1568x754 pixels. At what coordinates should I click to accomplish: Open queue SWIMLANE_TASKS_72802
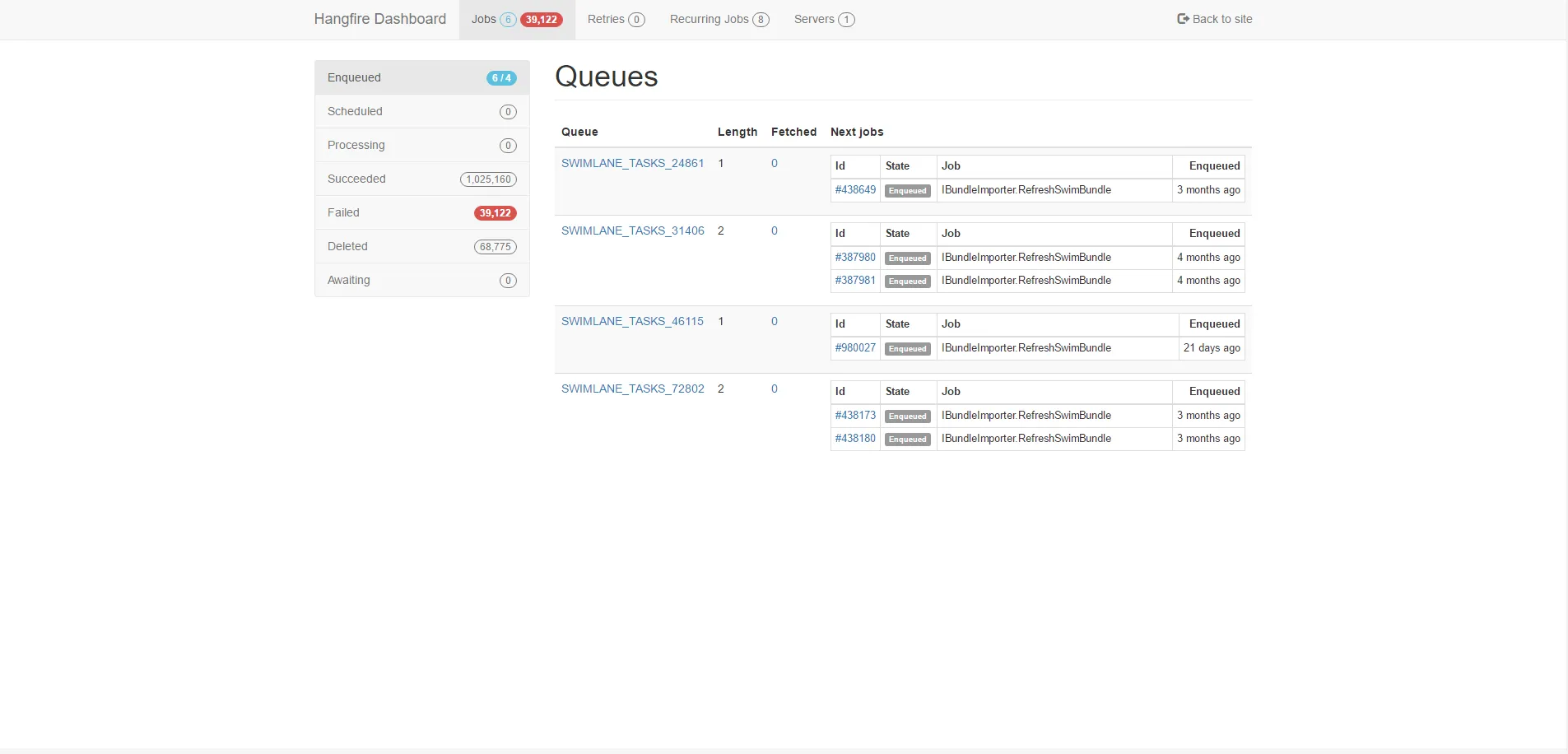[x=632, y=389]
